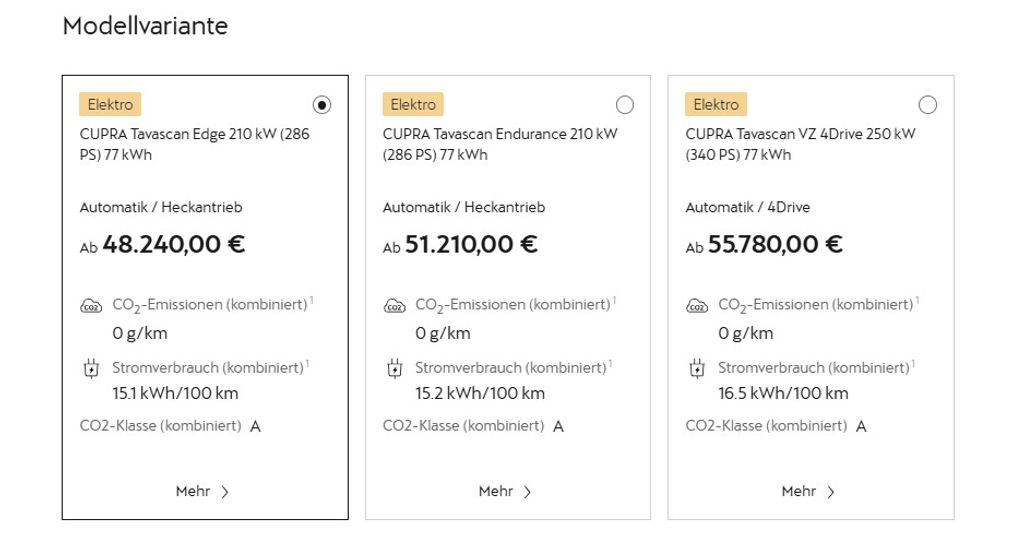The height and width of the screenshot is (548, 1024).
Task: Expand Mehr chevron on the Edge card
Action: (x=225, y=492)
